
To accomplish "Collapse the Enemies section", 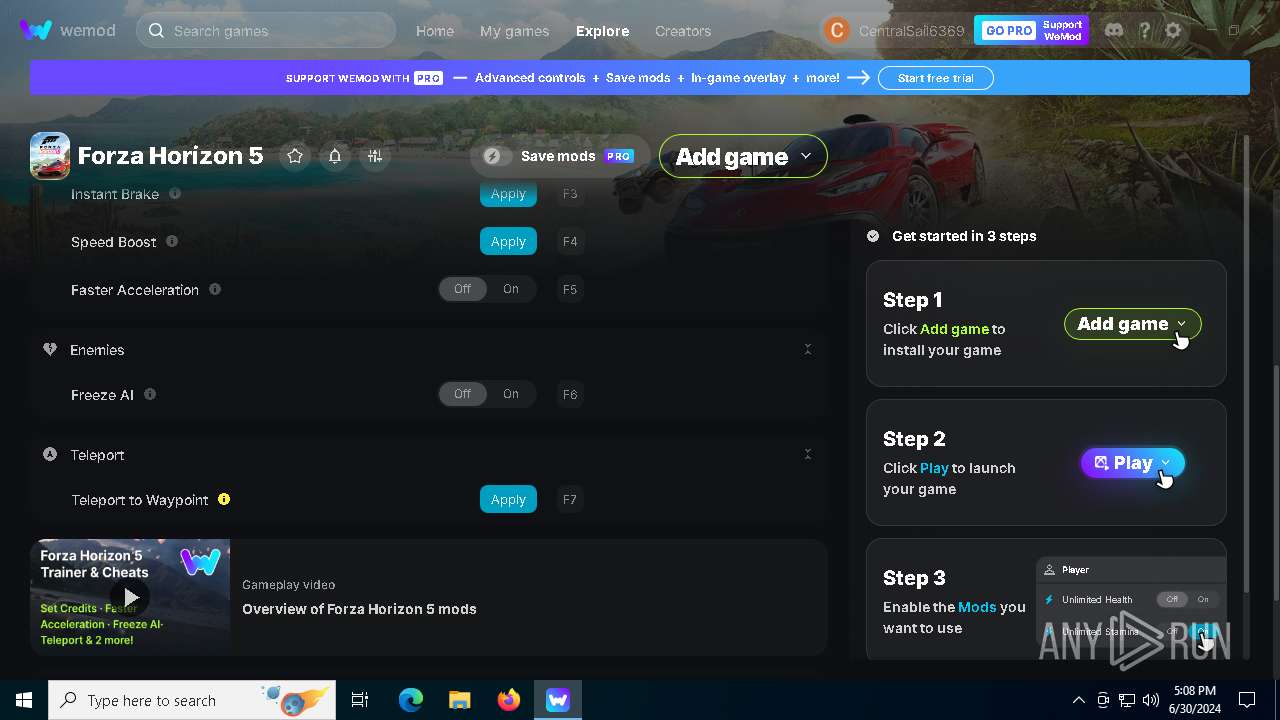I will (808, 350).
